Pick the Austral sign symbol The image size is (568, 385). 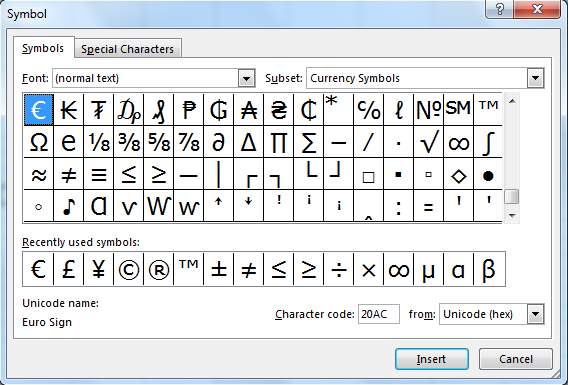249,110
